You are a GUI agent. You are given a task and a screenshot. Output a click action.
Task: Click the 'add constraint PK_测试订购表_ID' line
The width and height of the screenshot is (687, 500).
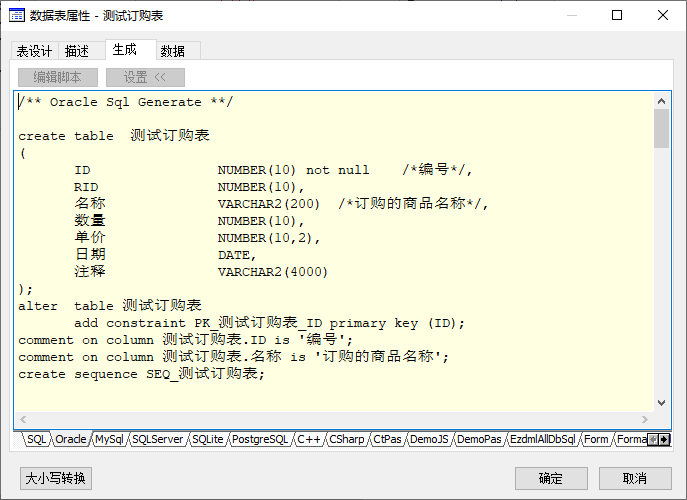click(269, 323)
